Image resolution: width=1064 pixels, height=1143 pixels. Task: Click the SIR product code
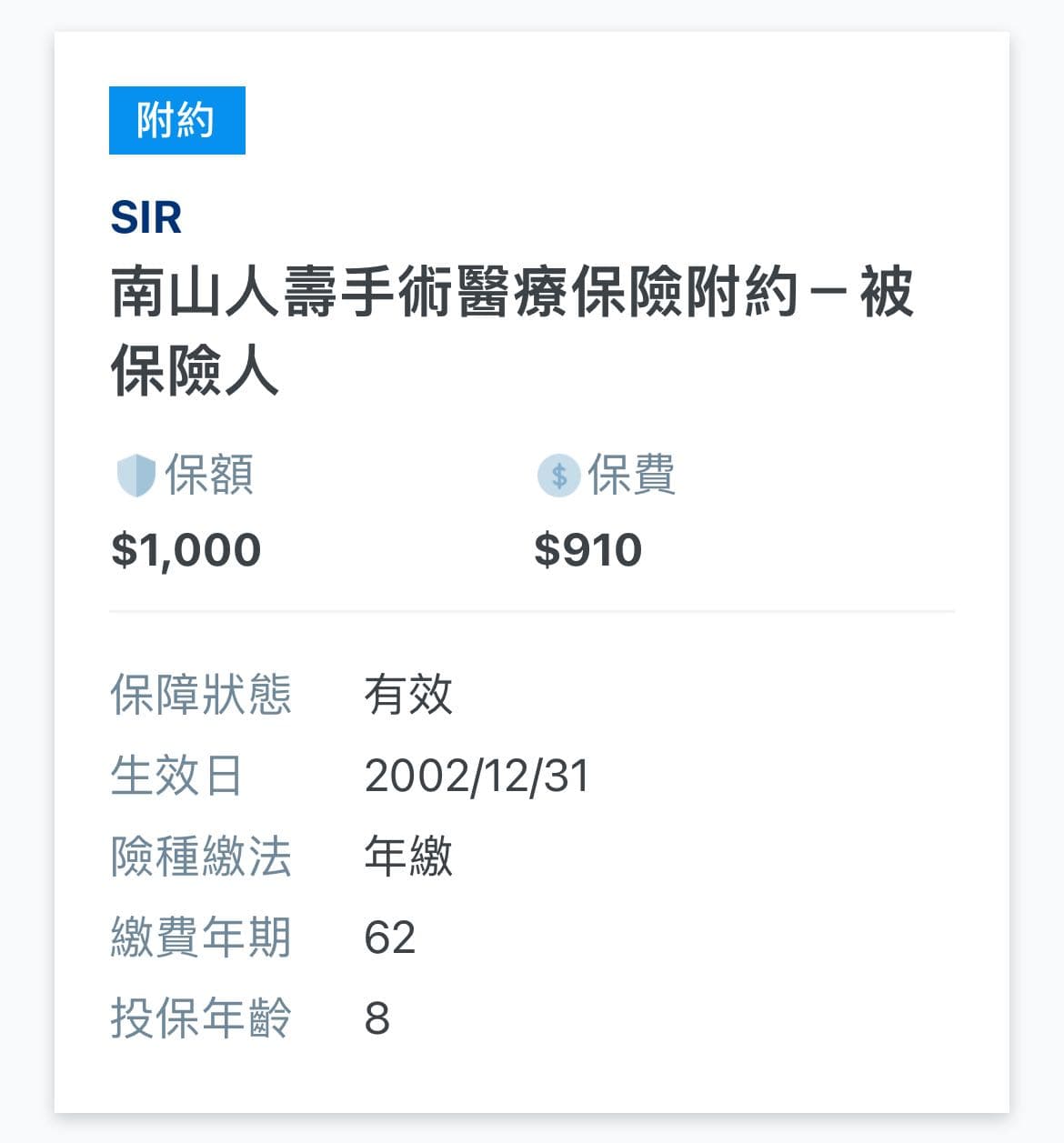pyautogui.click(x=146, y=218)
